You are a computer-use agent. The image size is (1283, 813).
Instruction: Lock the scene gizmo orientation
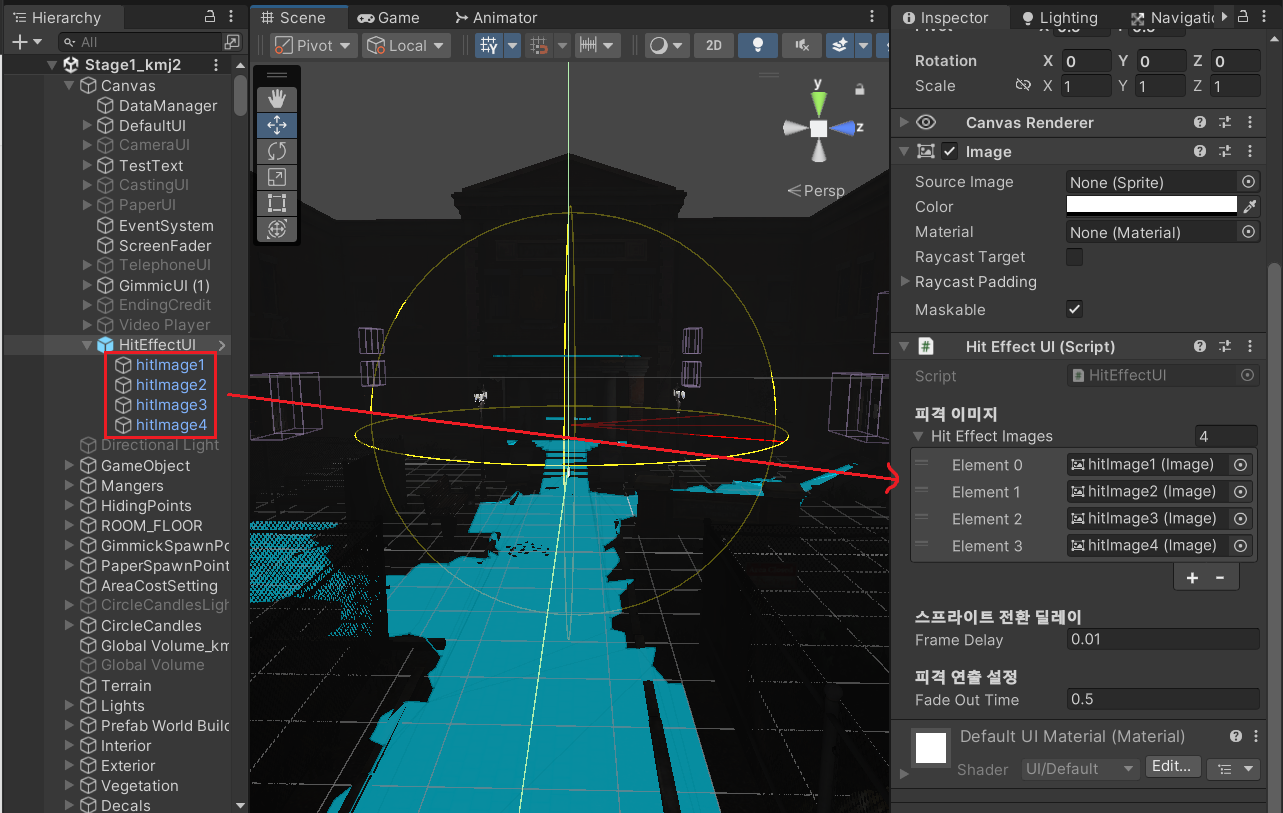(859, 90)
